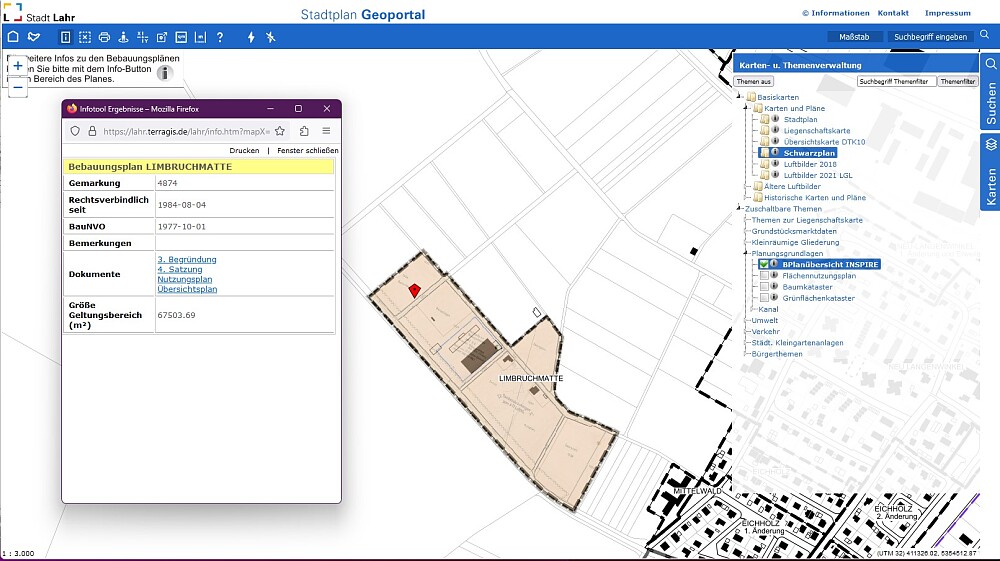The width and height of the screenshot is (1000, 561).
Task: Open the 3. Begründung document link
Action: (x=186, y=259)
